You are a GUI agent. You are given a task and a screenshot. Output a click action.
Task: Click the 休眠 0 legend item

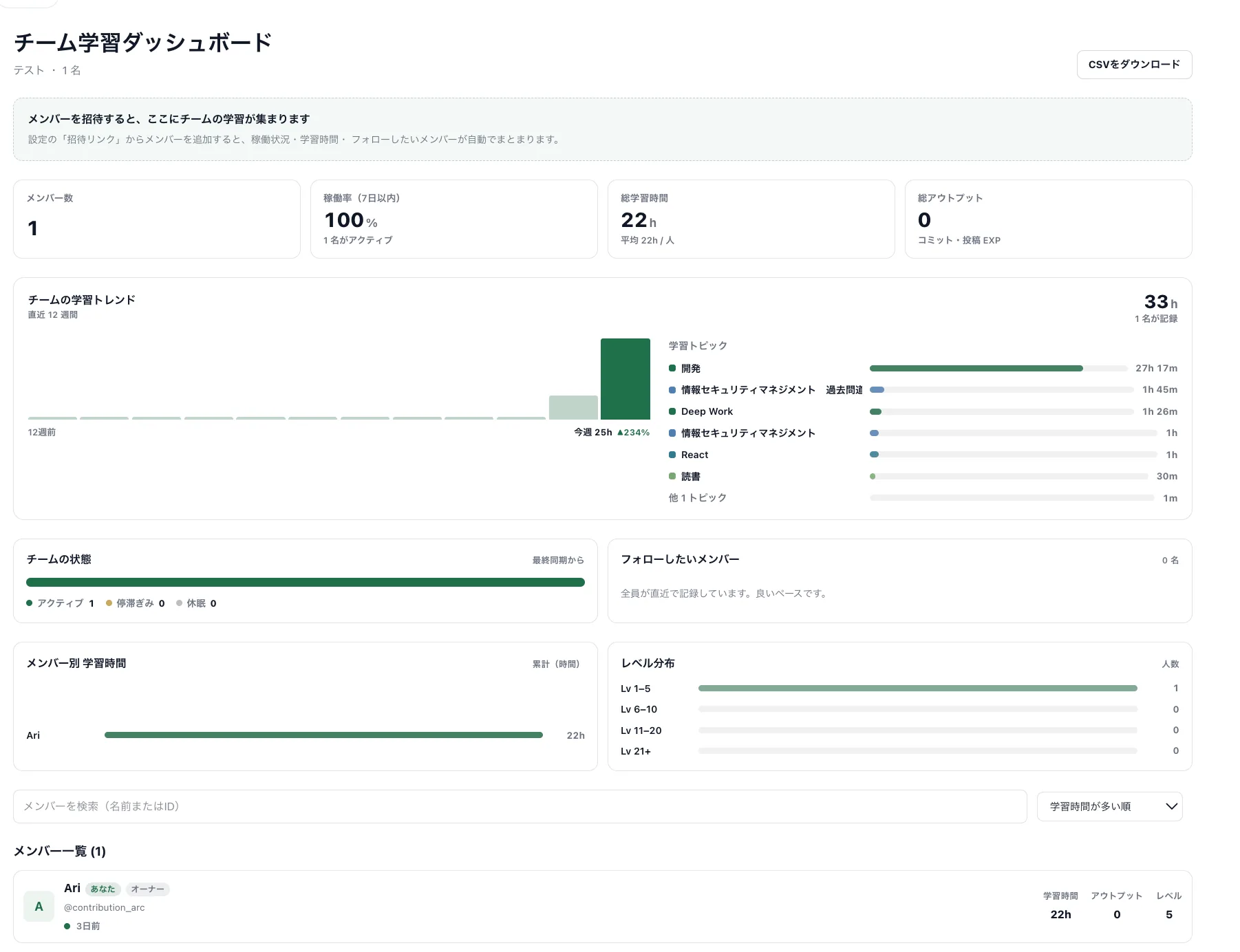tap(196, 603)
